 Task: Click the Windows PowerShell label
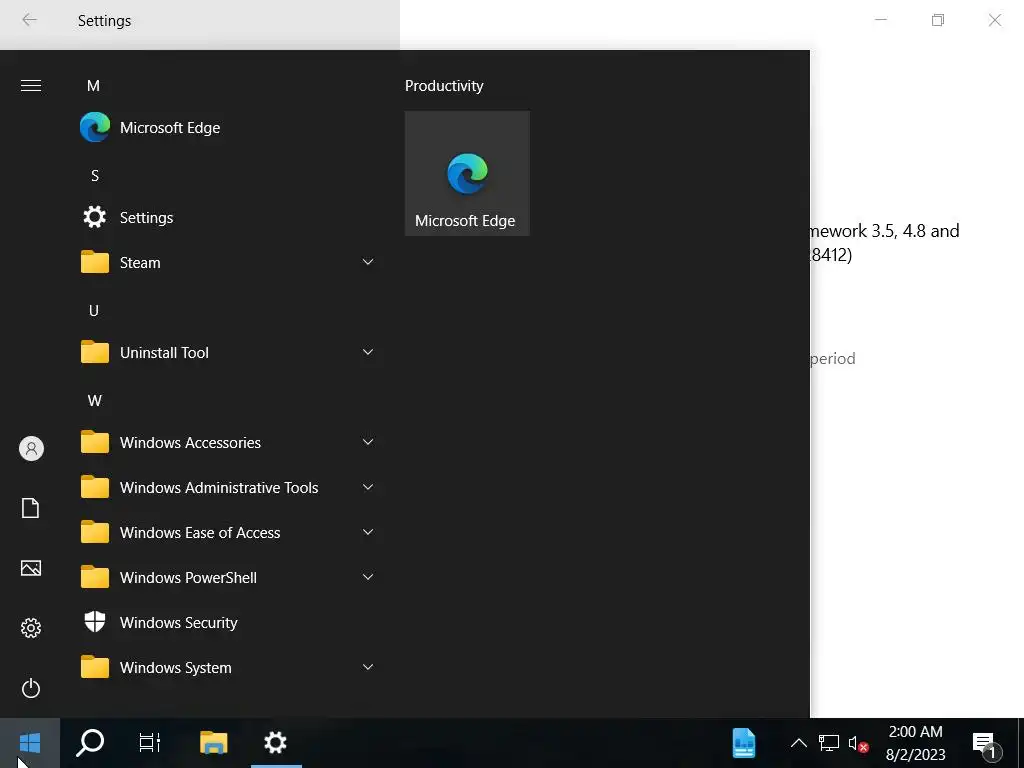(x=188, y=578)
